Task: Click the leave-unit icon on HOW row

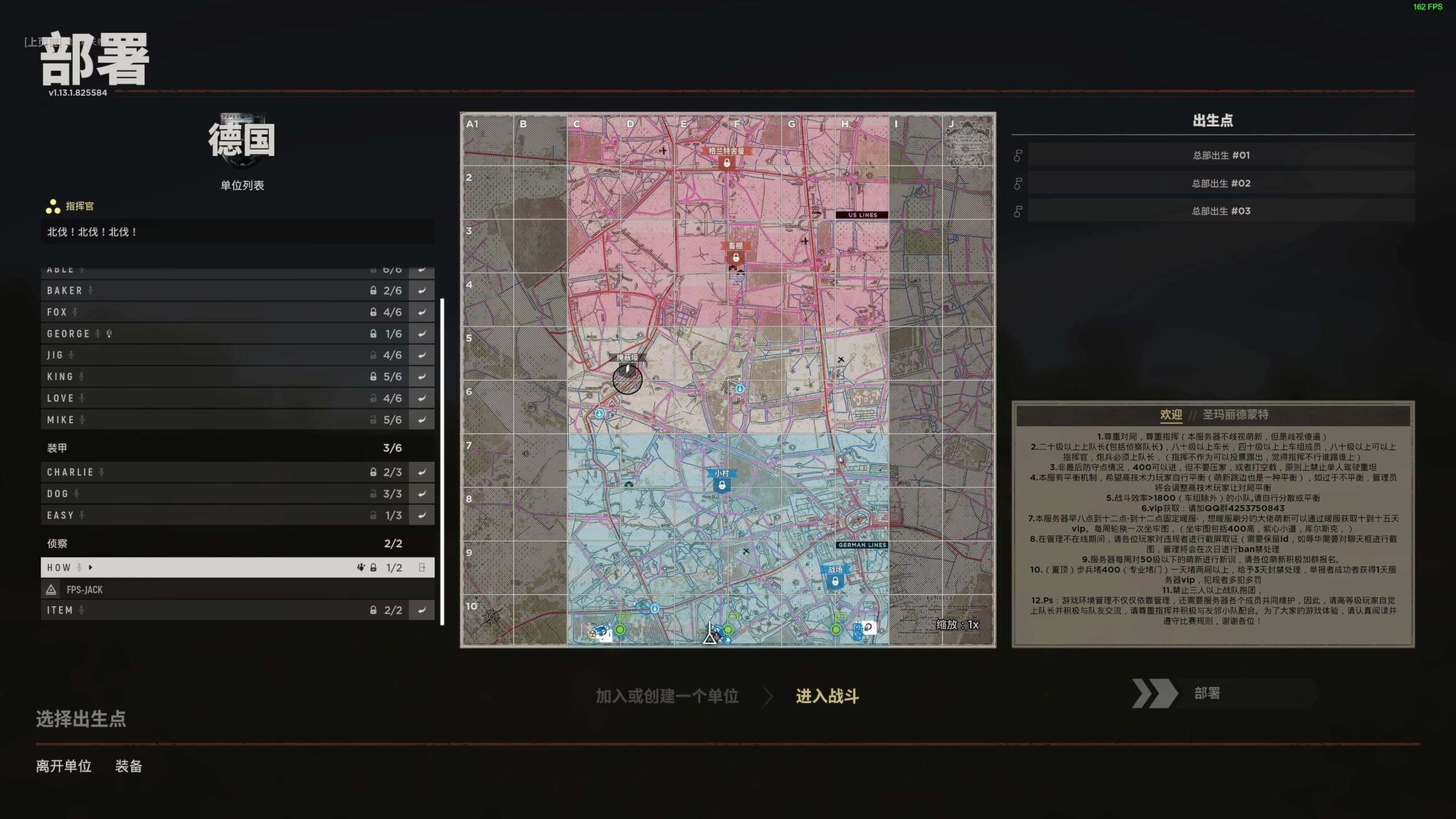Action: (x=421, y=568)
